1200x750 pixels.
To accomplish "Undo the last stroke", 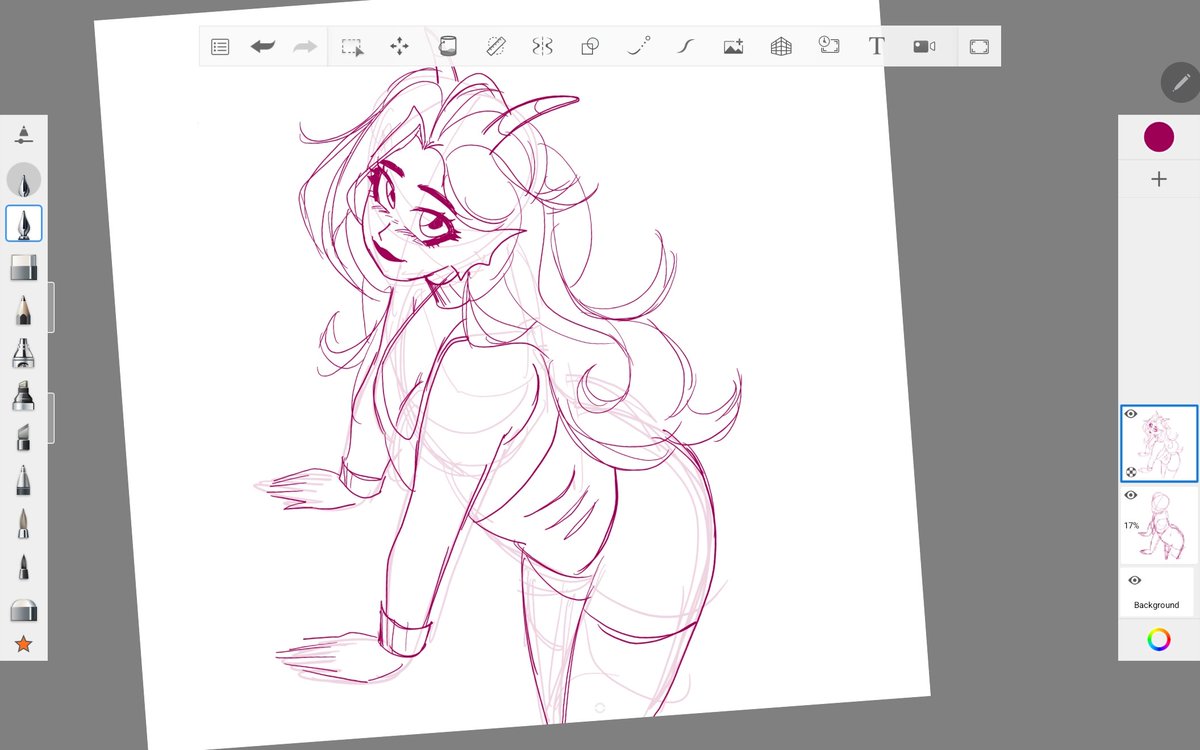I will tap(263, 46).
